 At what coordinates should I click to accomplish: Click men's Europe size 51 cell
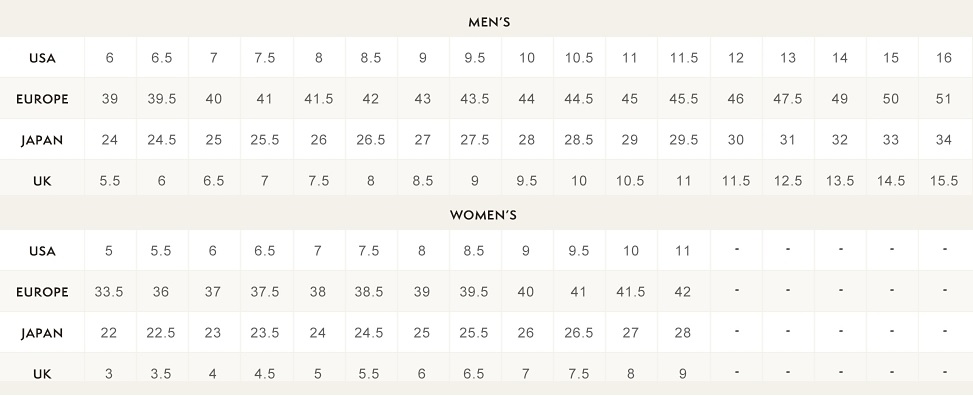[x=944, y=99]
